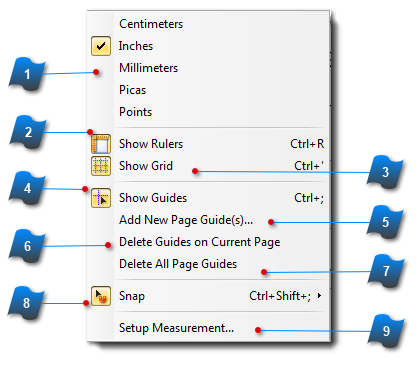
Task: Click the Ctrl+R shortcut text
Action: pyautogui.click(x=307, y=144)
